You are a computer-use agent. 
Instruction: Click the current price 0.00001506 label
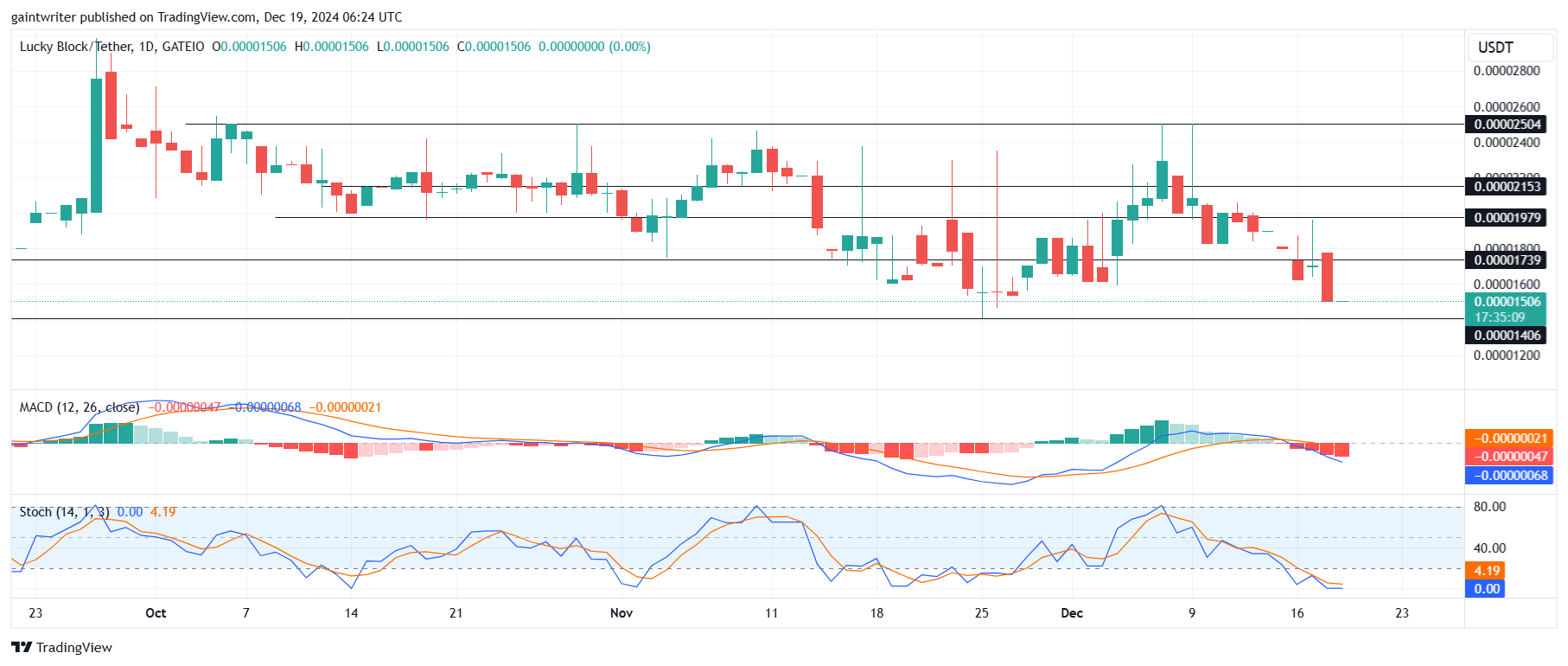pos(1507,302)
